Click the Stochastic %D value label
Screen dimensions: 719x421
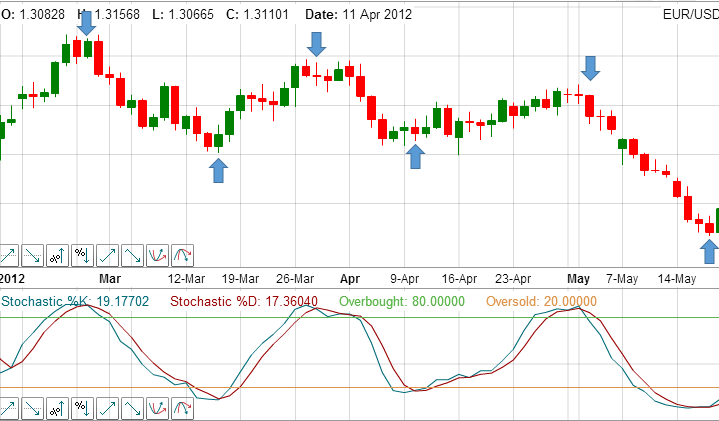[x=244, y=301]
